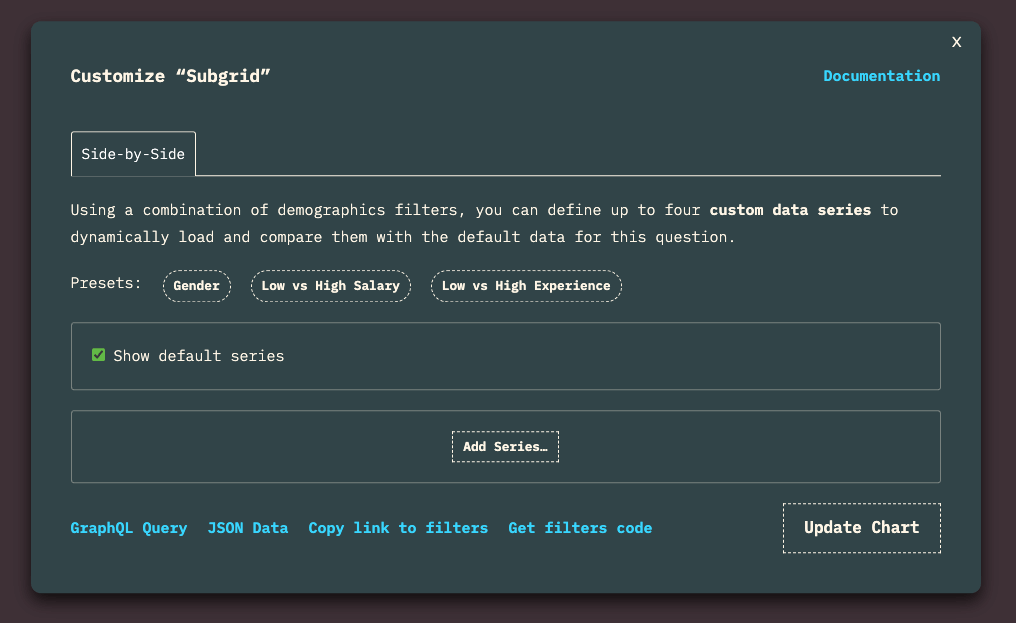
Task: Close the Customize dialog with the X
Action: tap(956, 42)
